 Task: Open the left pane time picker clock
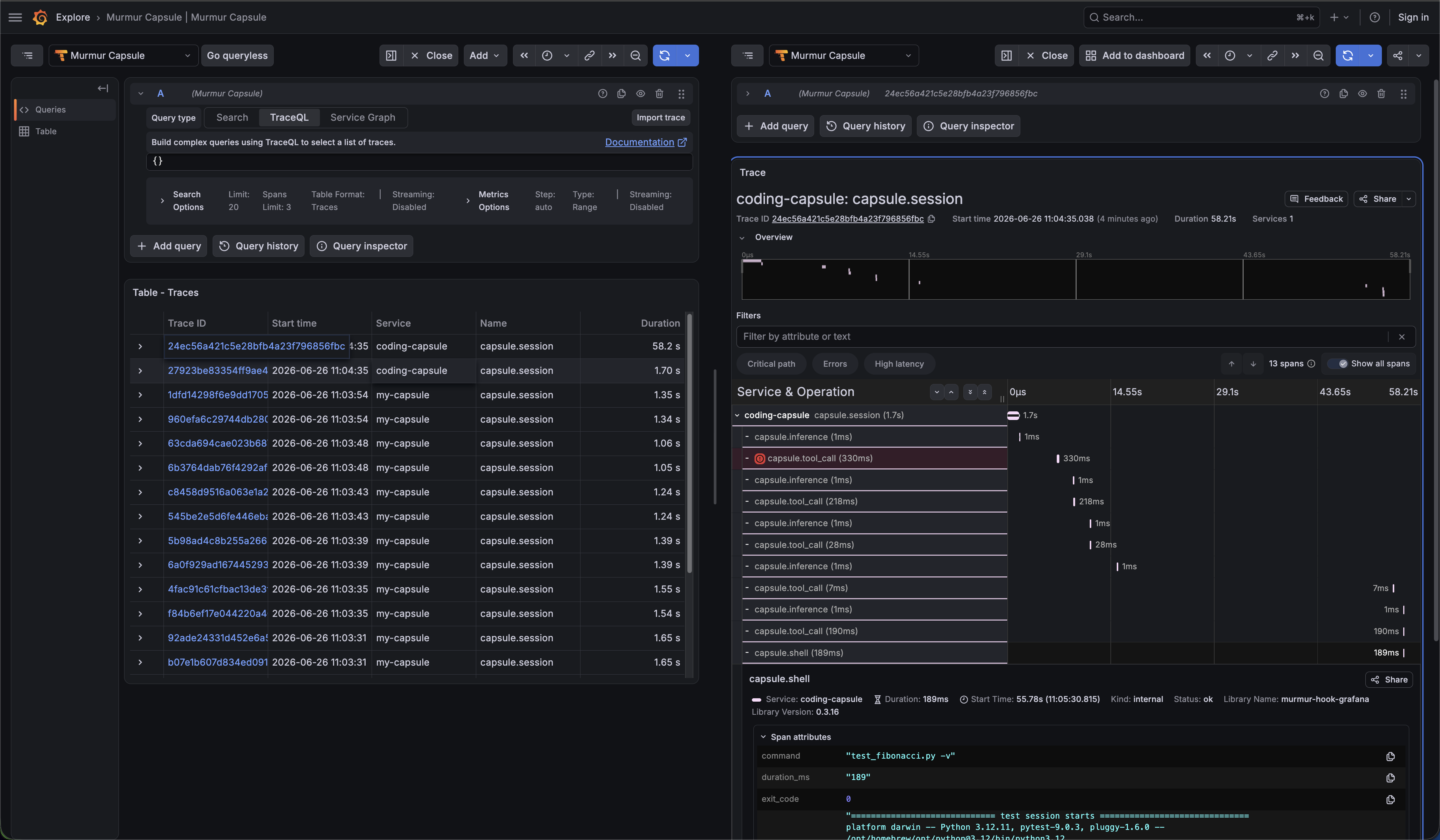pyautogui.click(x=547, y=55)
